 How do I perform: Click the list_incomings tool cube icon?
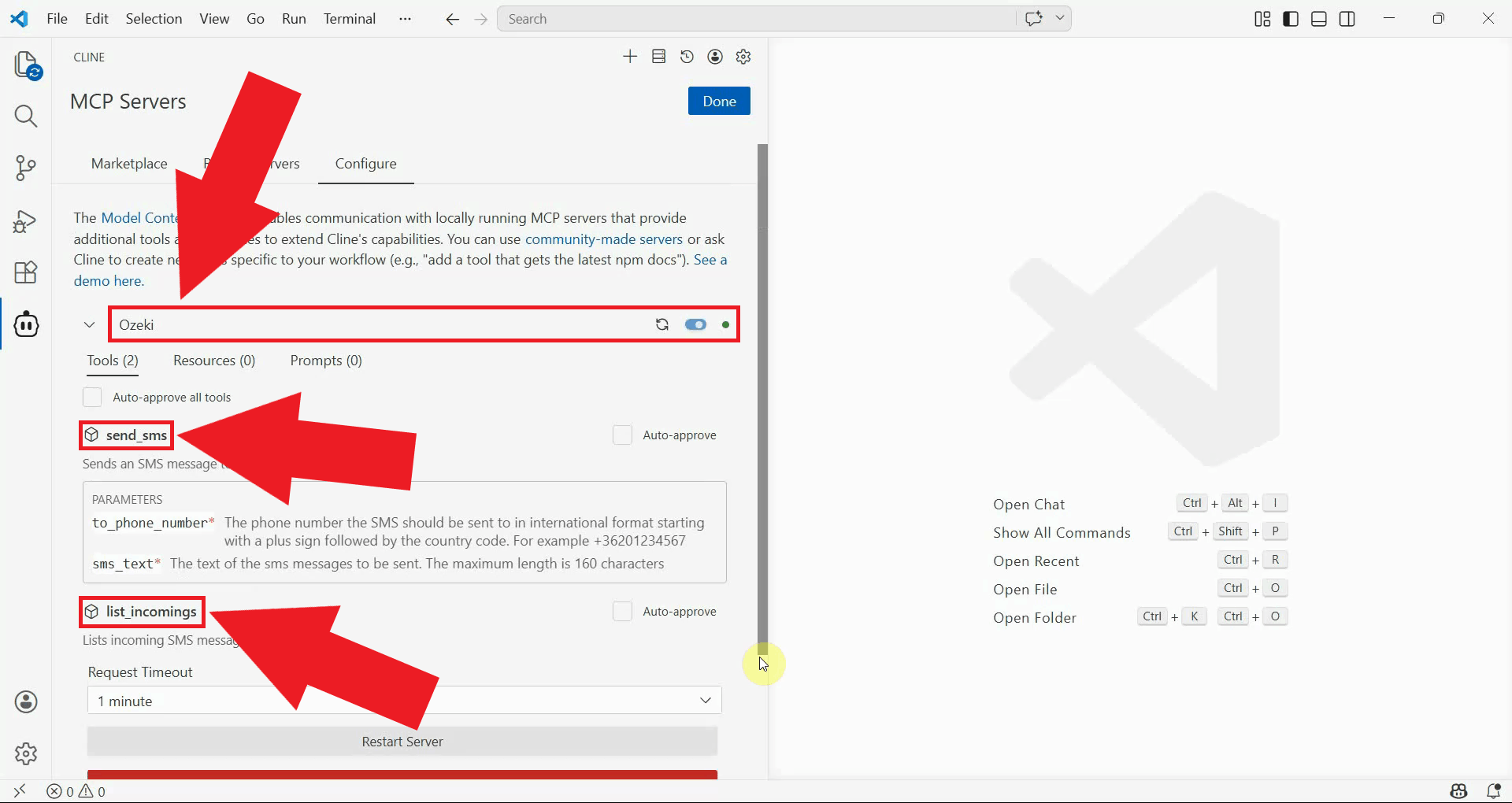92,612
